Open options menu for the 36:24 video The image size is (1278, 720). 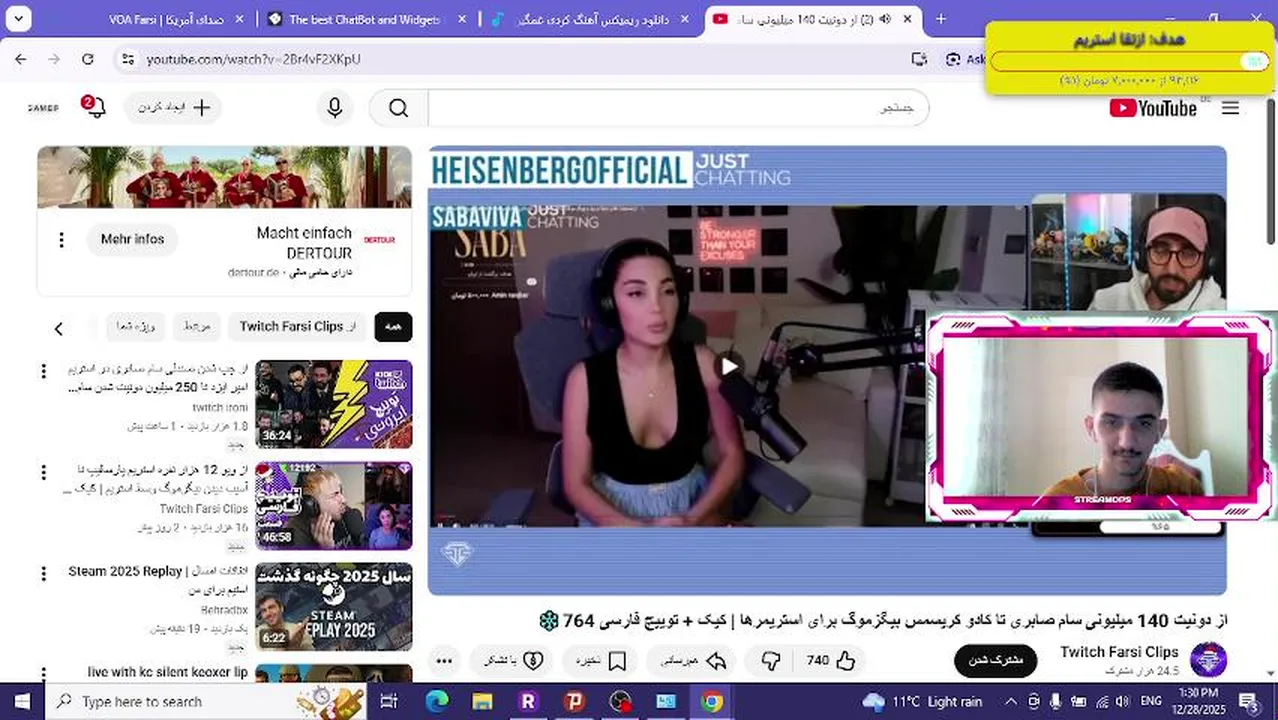point(43,372)
